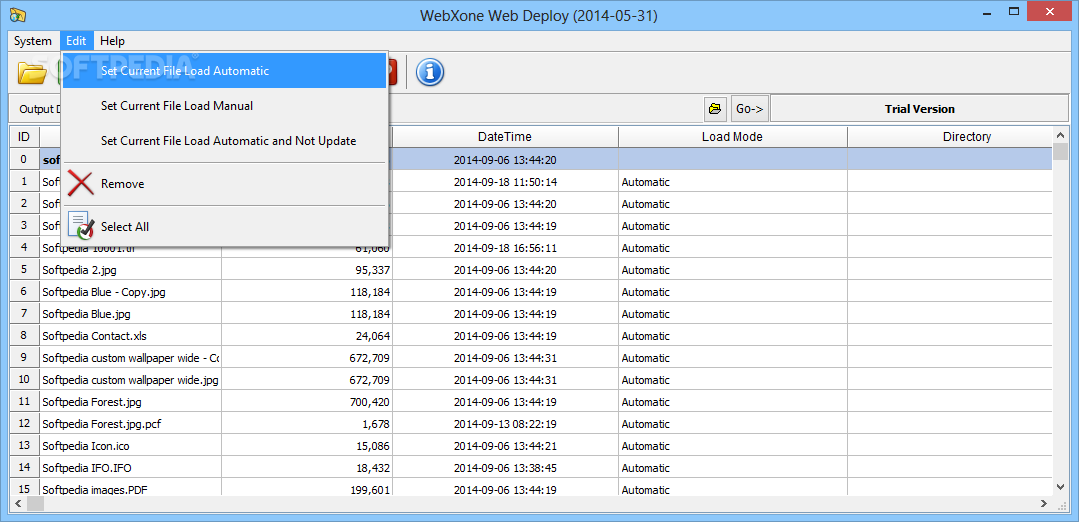Click the ID 9 row header
Screen dimensions: 1079x522
(24, 358)
